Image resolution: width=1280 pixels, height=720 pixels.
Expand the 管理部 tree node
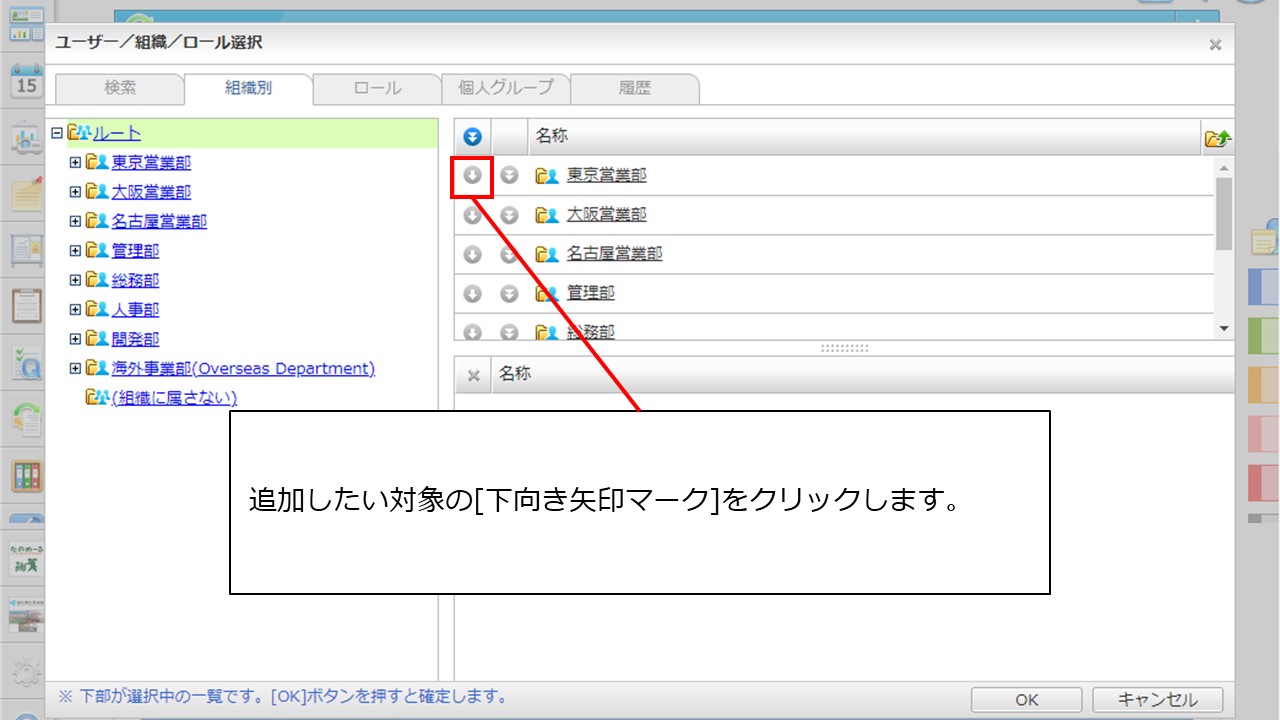75,250
